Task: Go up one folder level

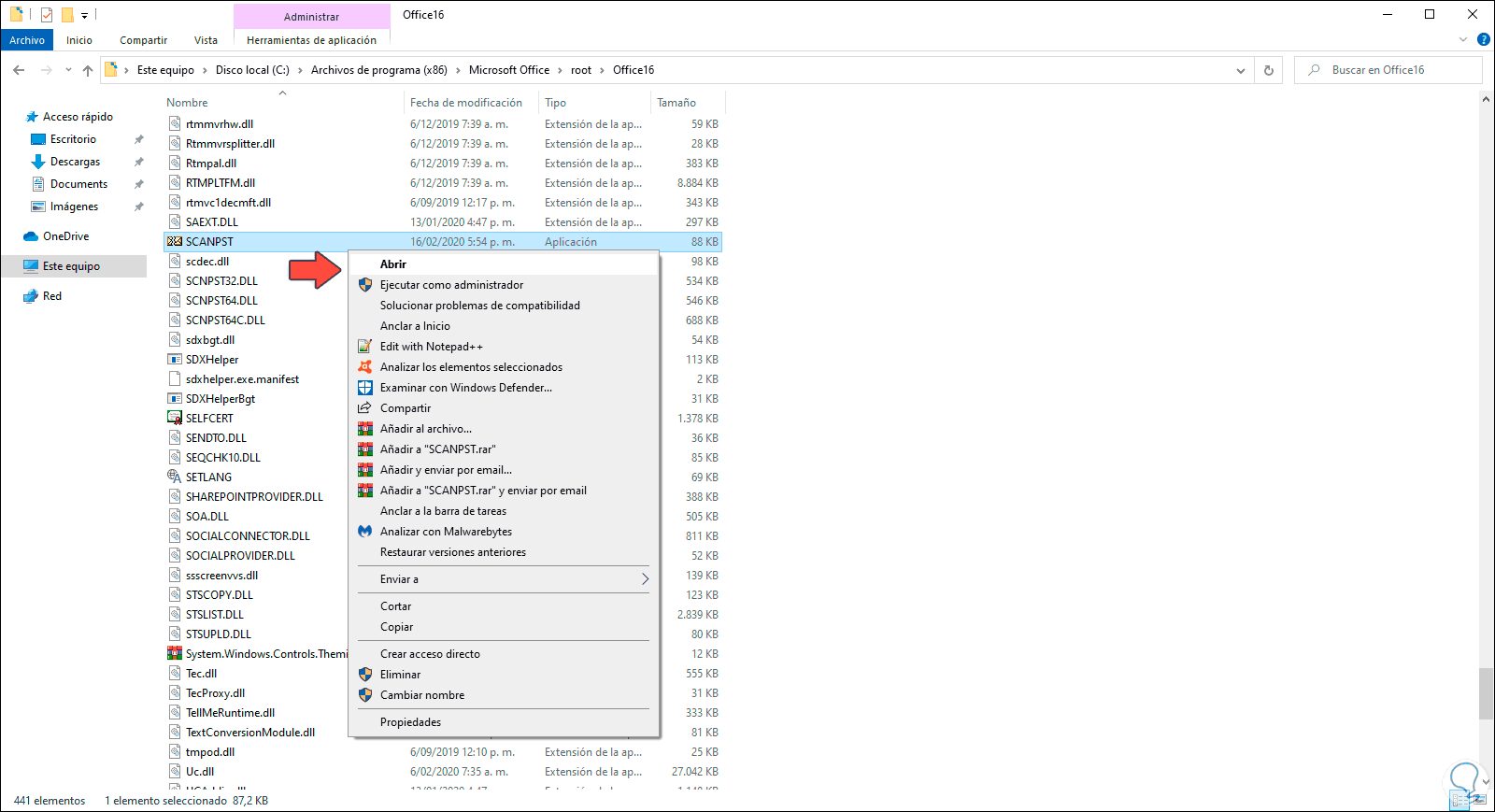Action: point(88,70)
